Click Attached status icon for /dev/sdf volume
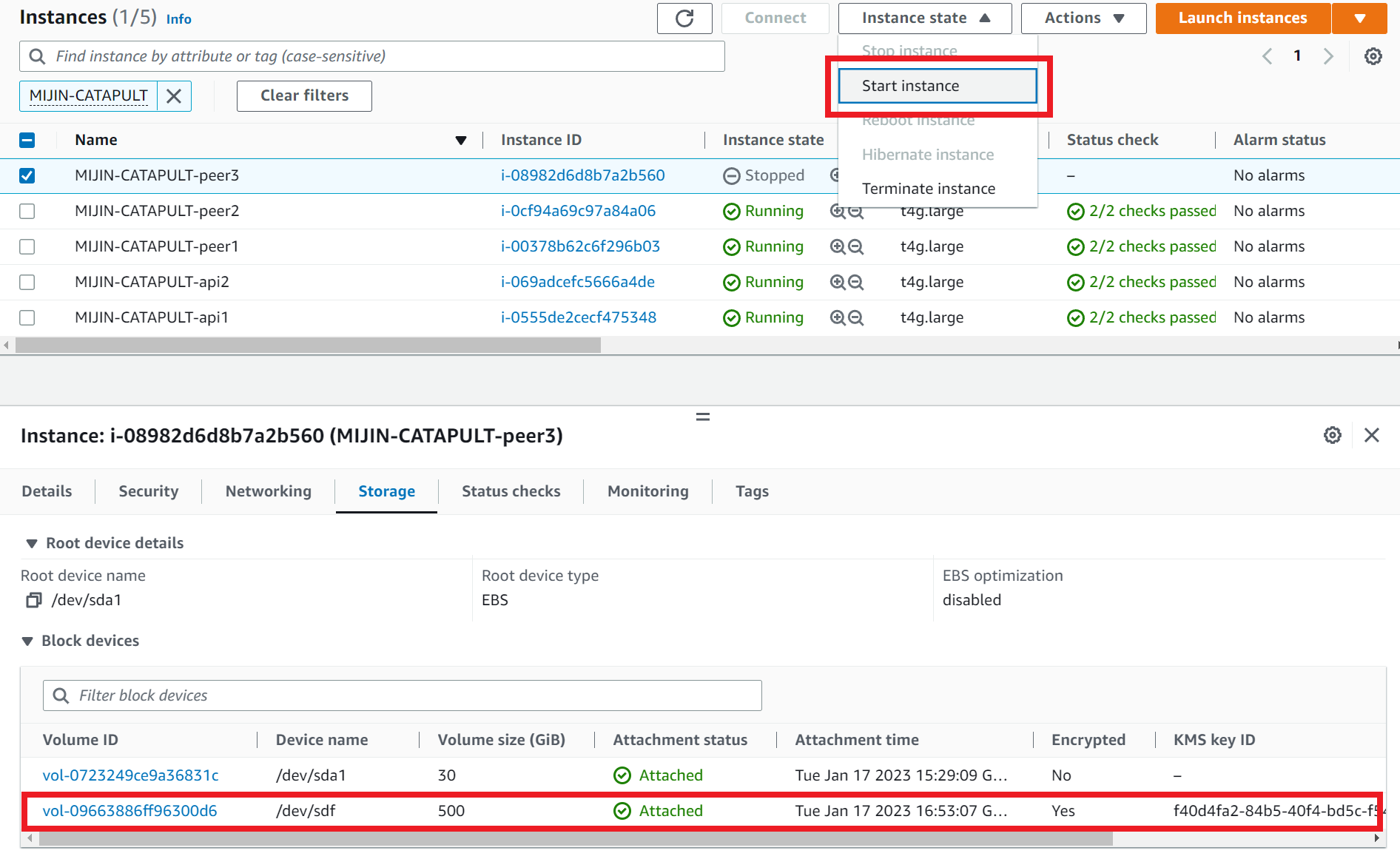This screenshot has height=859, width=1400. 622,811
